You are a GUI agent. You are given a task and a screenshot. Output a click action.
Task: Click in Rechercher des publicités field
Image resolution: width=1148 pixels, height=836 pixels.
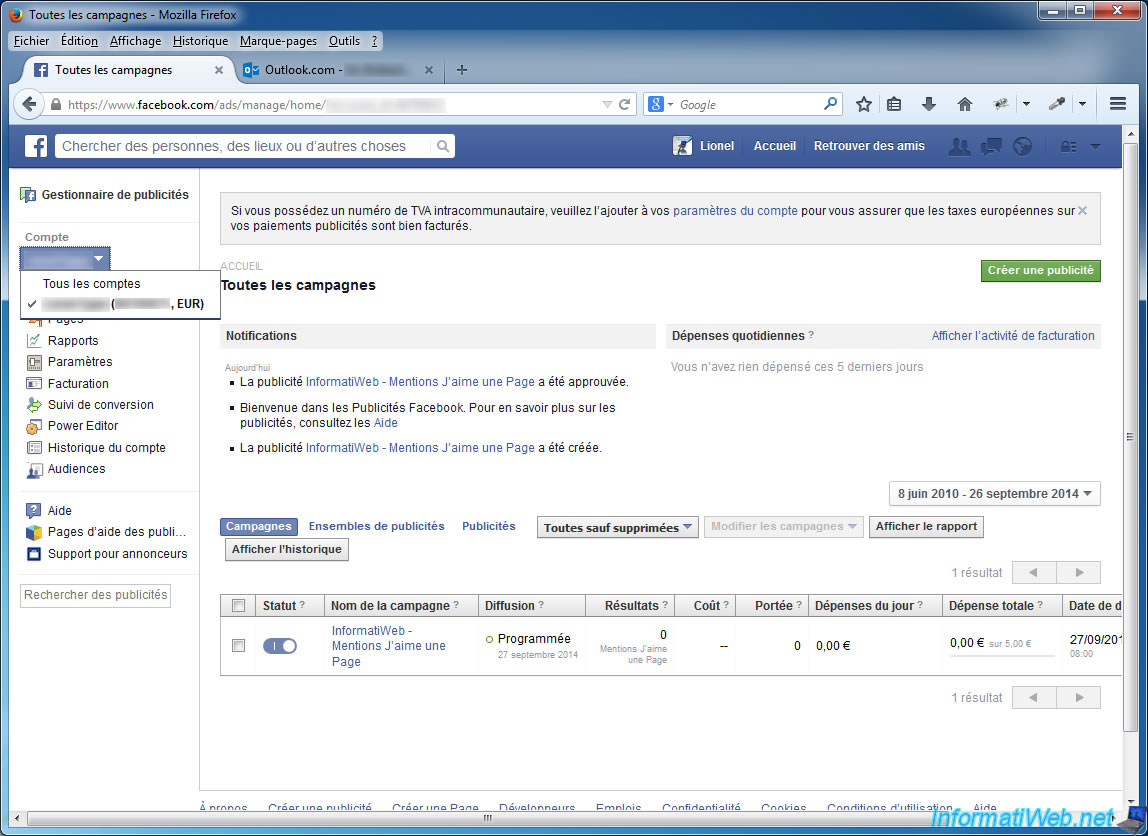(95, 595)
